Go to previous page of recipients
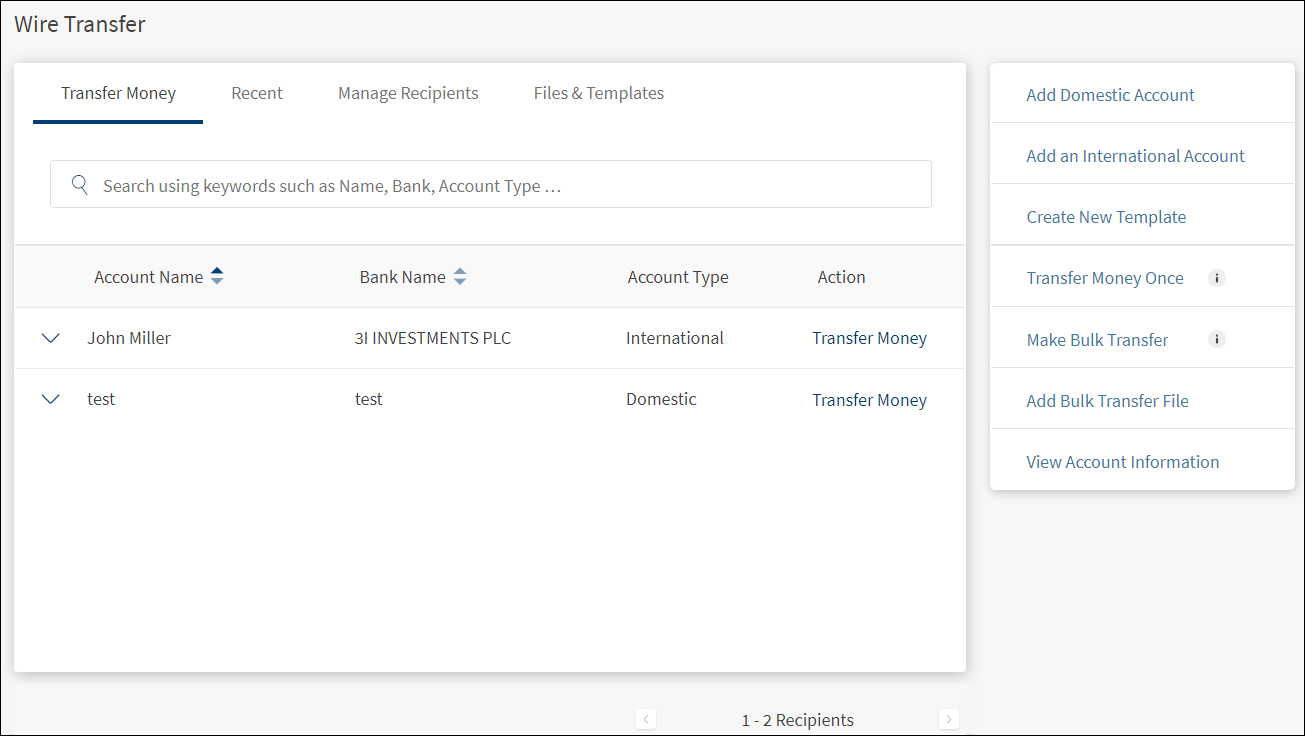This screenshot has height=736, width=1305. 646,719
